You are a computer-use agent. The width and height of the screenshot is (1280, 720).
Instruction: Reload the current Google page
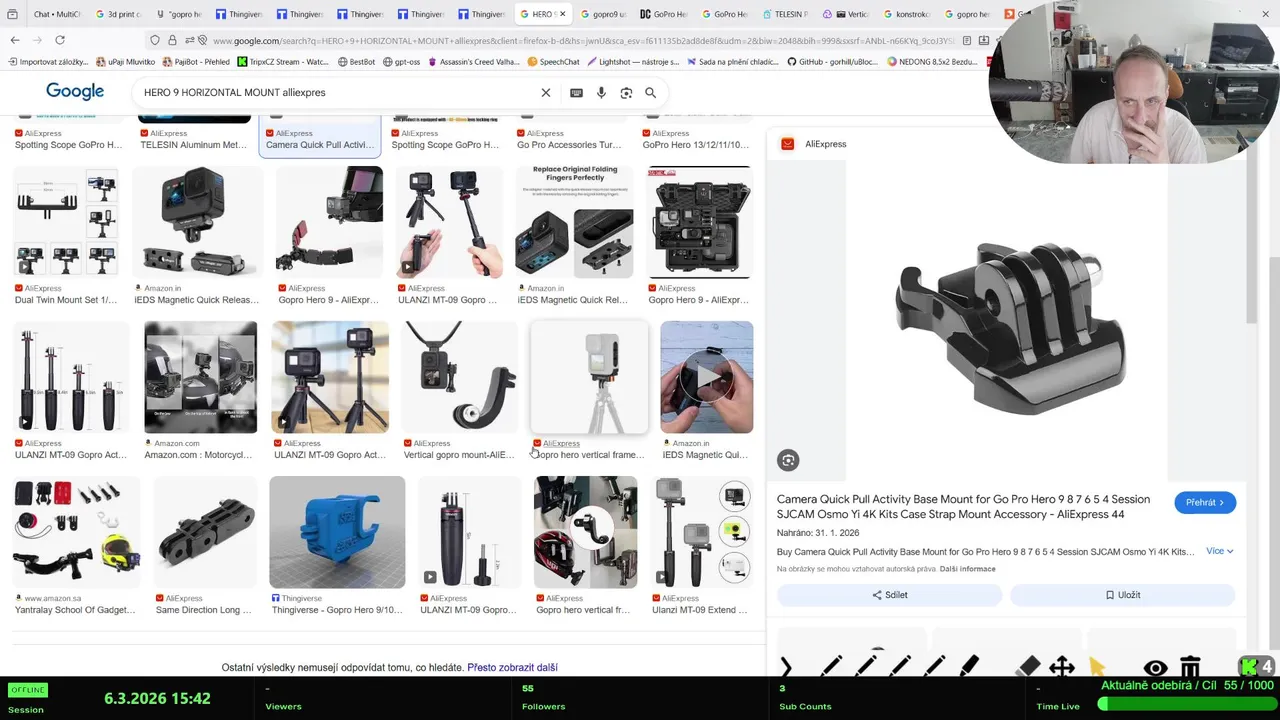(60, 40)
